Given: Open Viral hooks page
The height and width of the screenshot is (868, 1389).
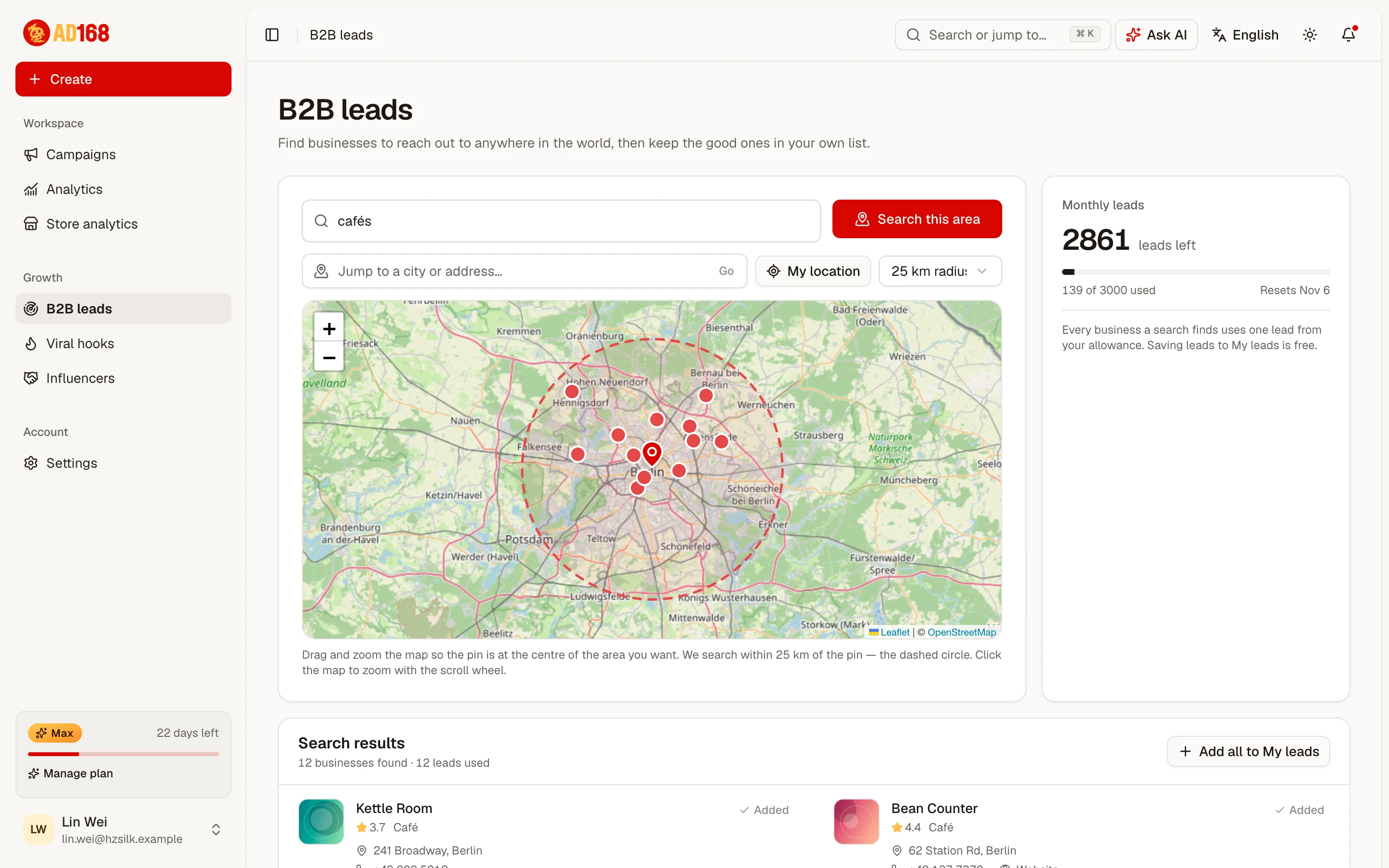Looking at the screenshot, I should 123,343.
